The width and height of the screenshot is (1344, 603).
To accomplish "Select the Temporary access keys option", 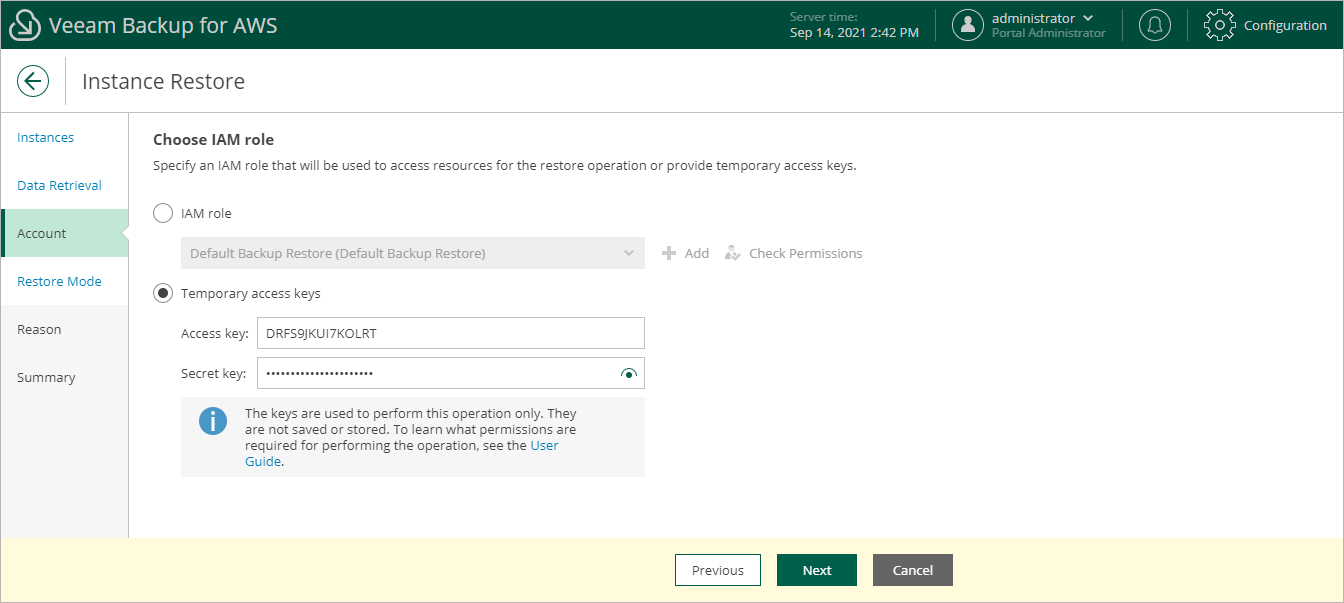I will pos(162,293).
